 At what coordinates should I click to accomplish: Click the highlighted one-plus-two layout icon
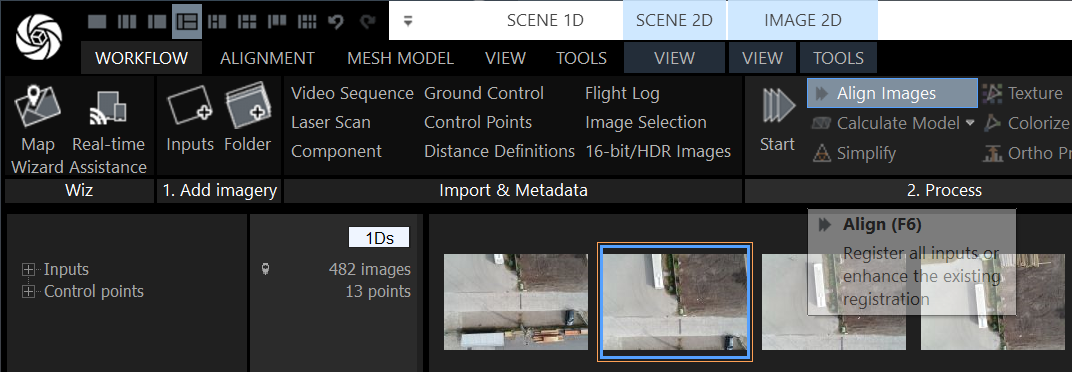tap(187, 21)
